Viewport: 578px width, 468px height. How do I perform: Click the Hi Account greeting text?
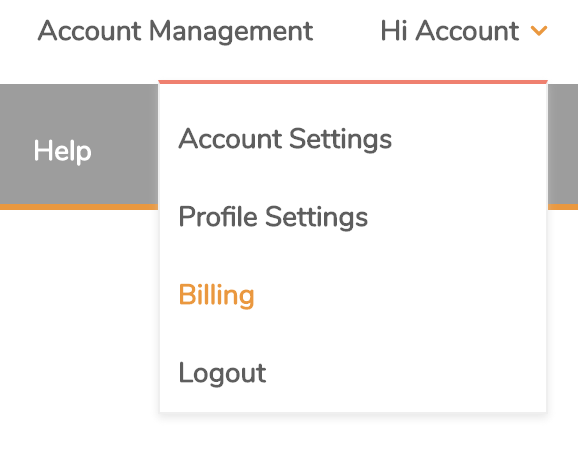pyautogui.click(x=450, y=31)
